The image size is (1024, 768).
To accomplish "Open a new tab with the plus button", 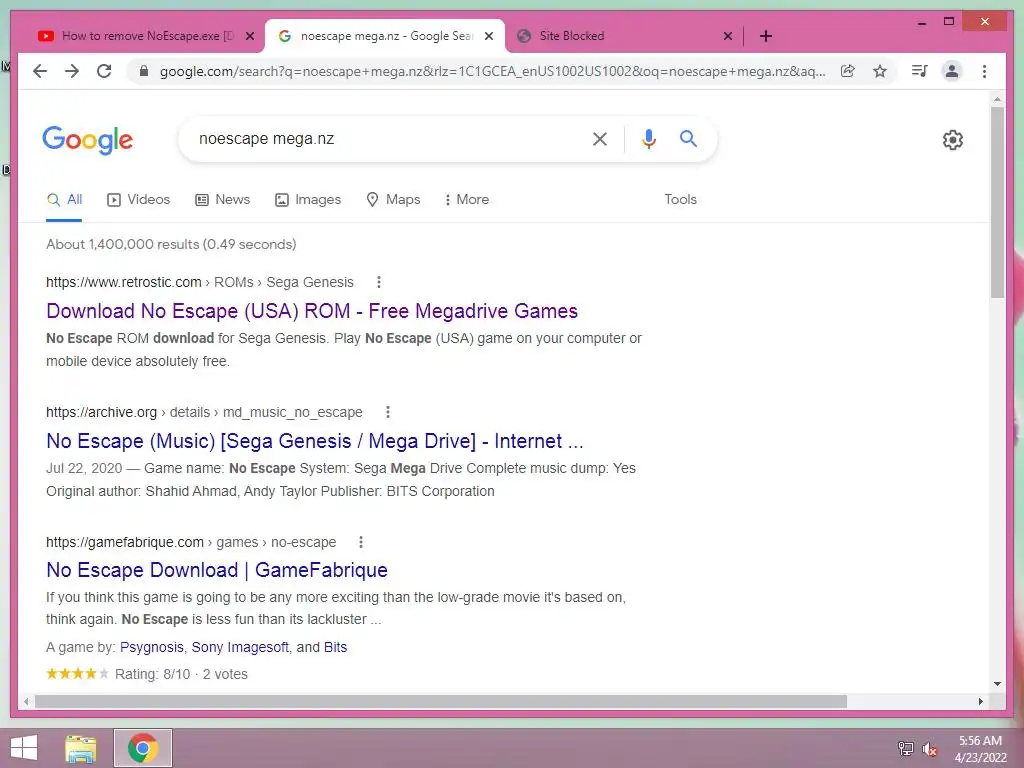I will pos(766,36).
